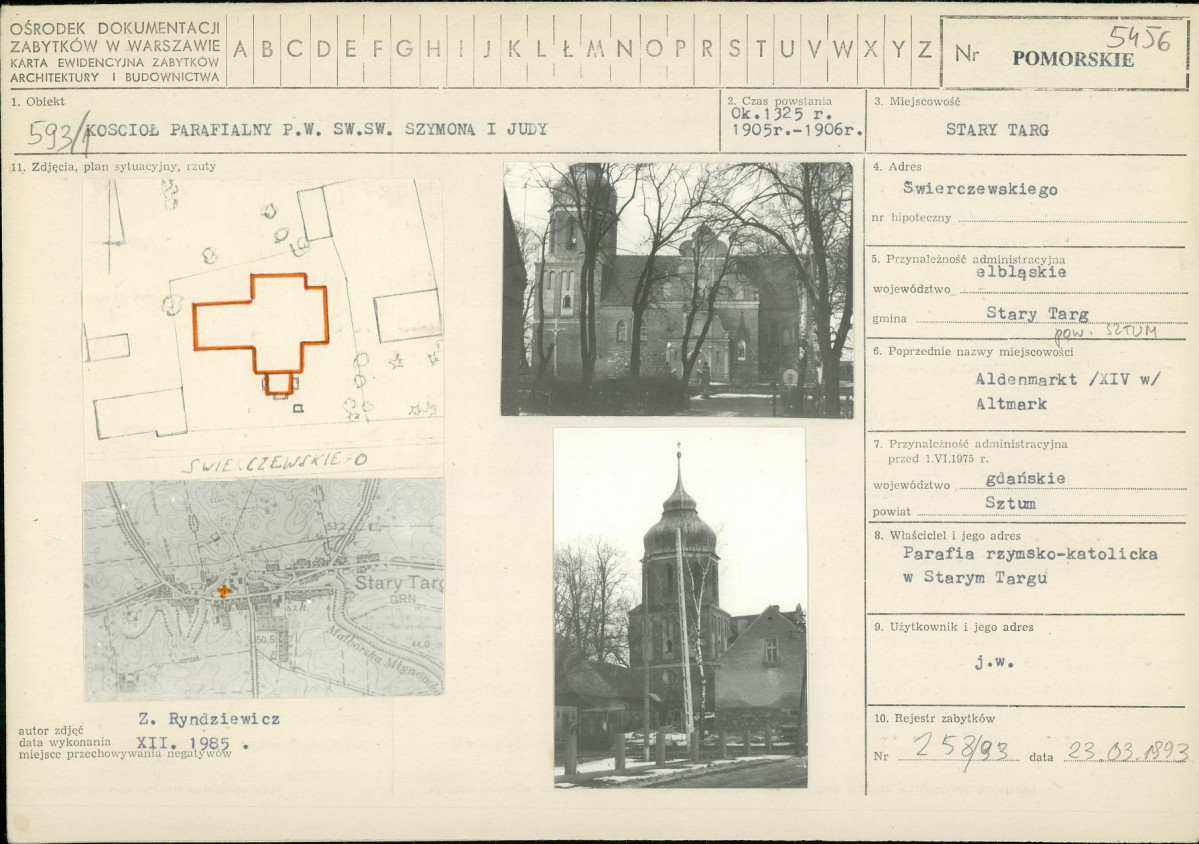Click the letter B index cell
This screenshot has height=844, width=1199.
click(267, 50)
